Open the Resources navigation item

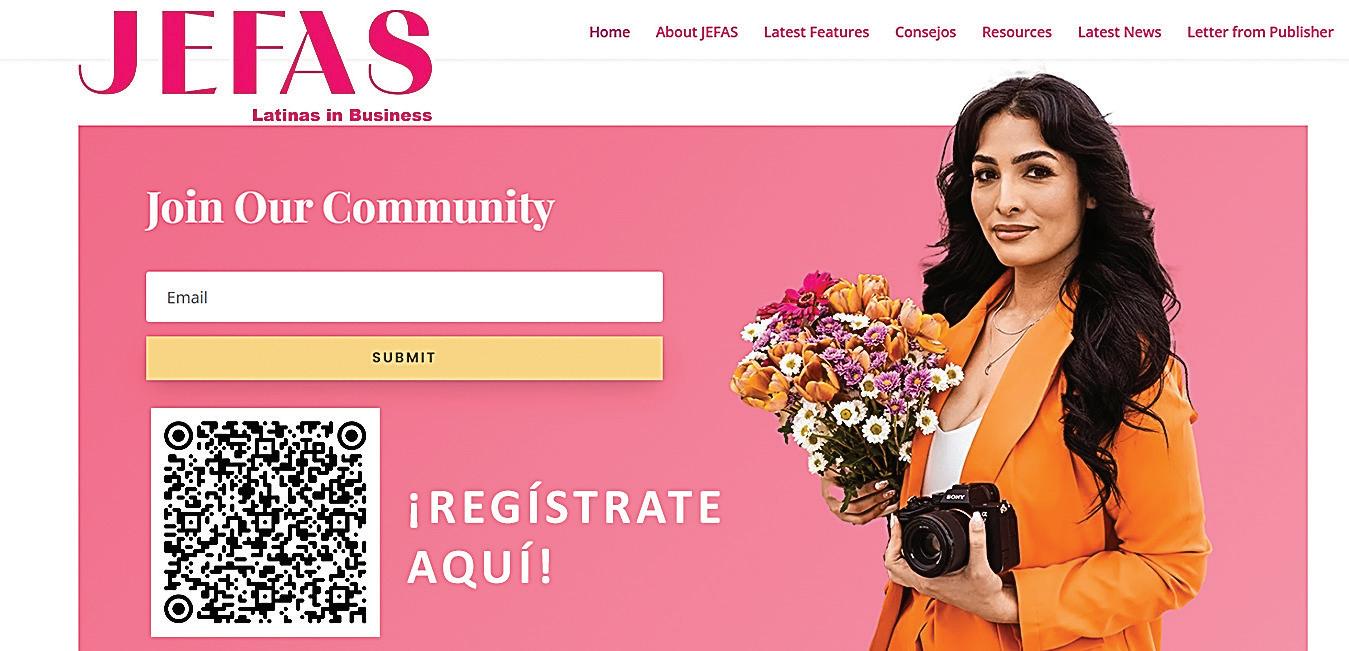1016,32
